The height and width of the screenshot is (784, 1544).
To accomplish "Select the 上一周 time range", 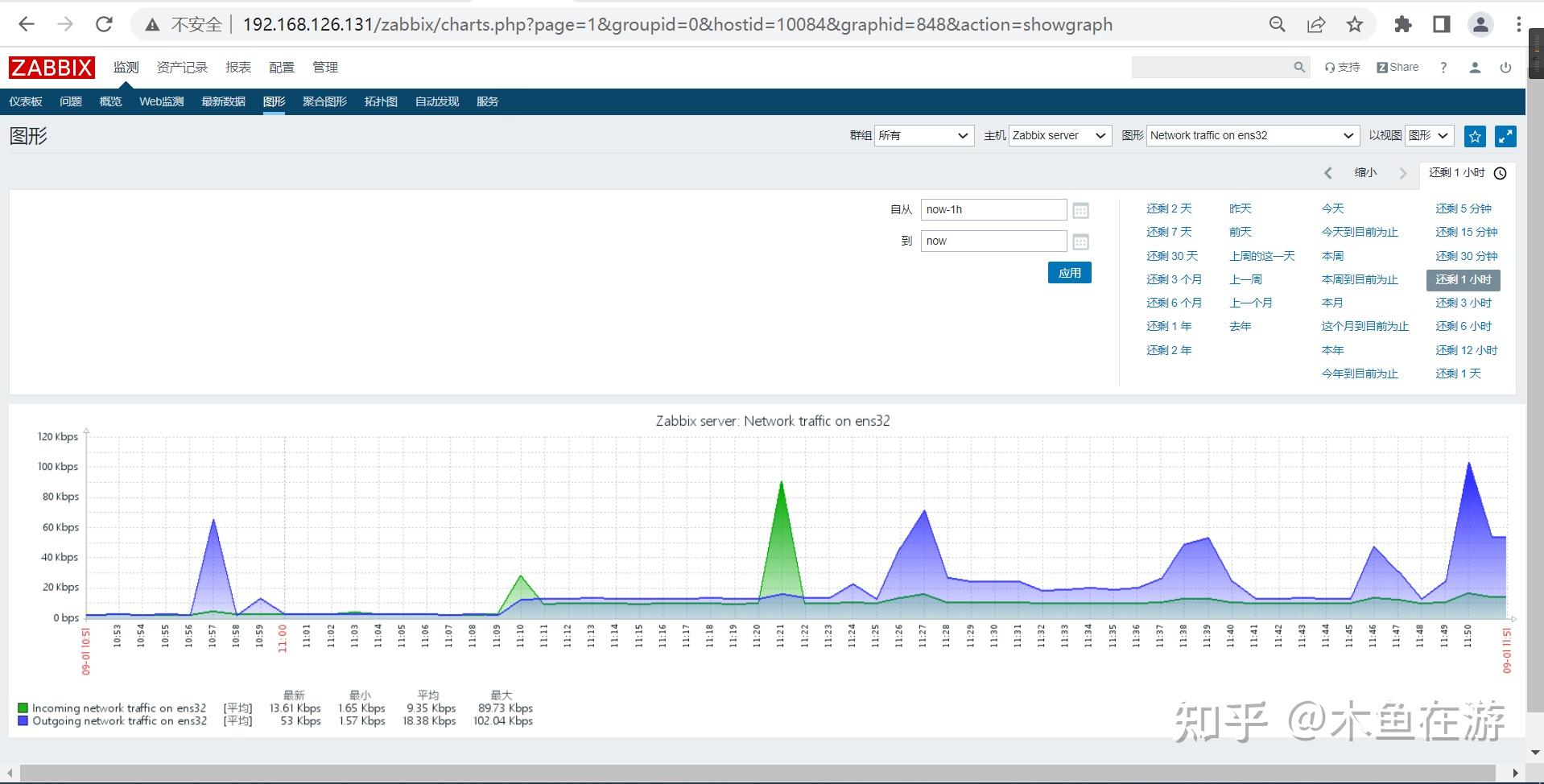I will [1245, 279].
